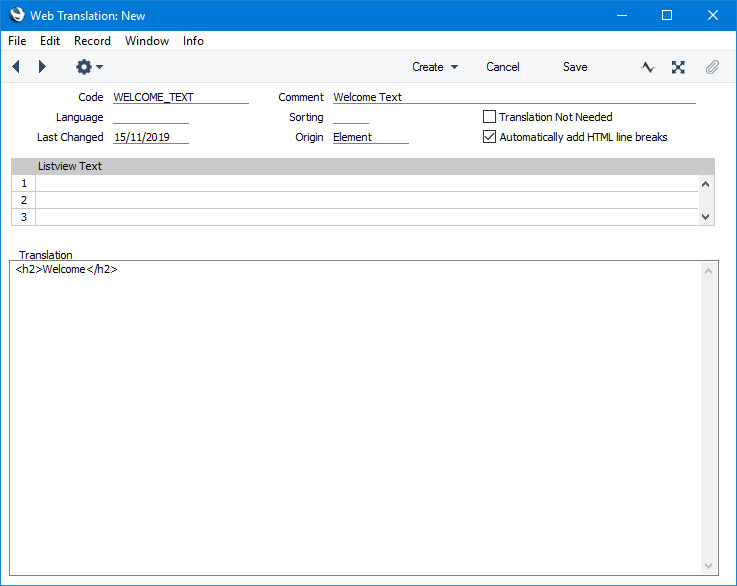Go to previous record arrow
This screenshot has height=586, width=737.
tap(16, 67)
